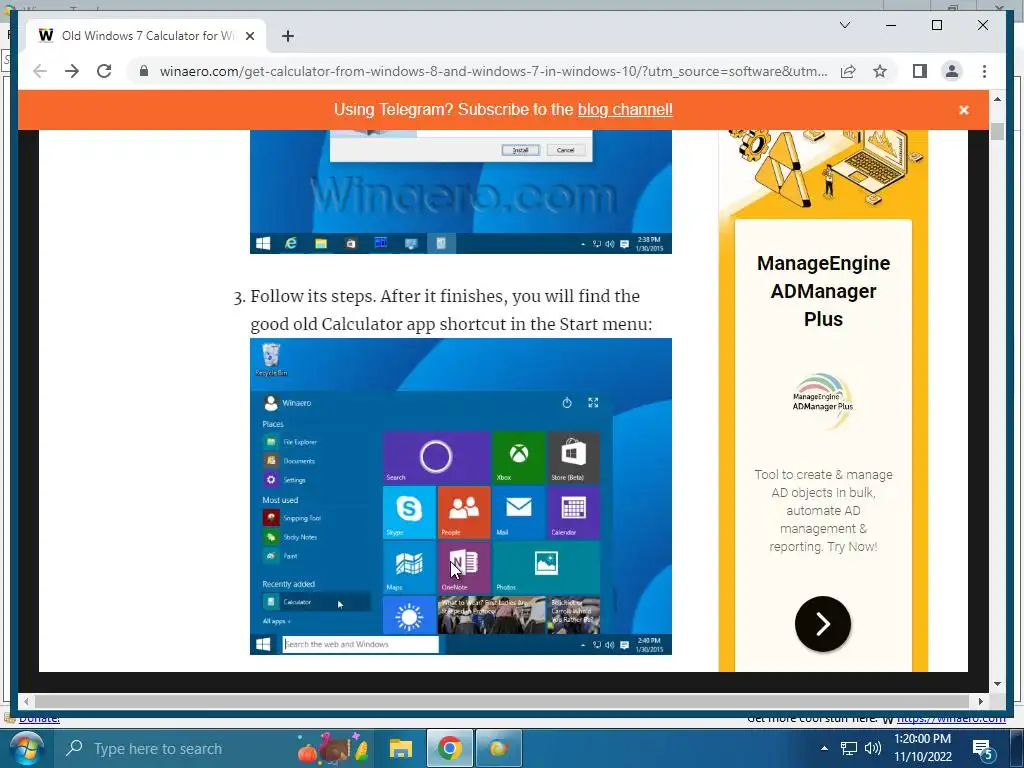The width and height of the screenshot is (1024, 768).
Task: Open the Chrome profile avatar menu
Action: 952,71
